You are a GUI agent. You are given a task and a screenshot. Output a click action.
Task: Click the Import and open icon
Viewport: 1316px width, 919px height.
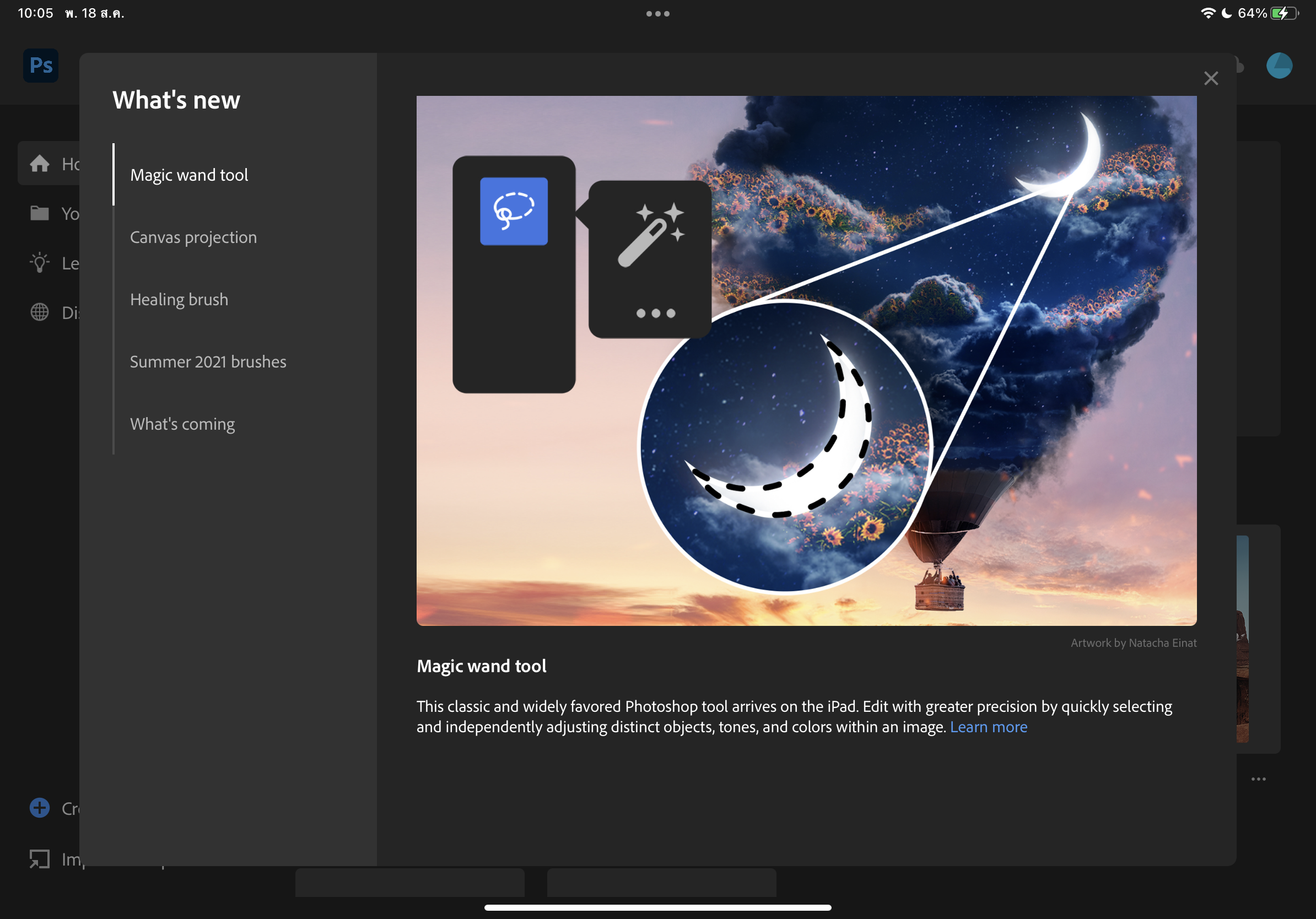[40, 858]
